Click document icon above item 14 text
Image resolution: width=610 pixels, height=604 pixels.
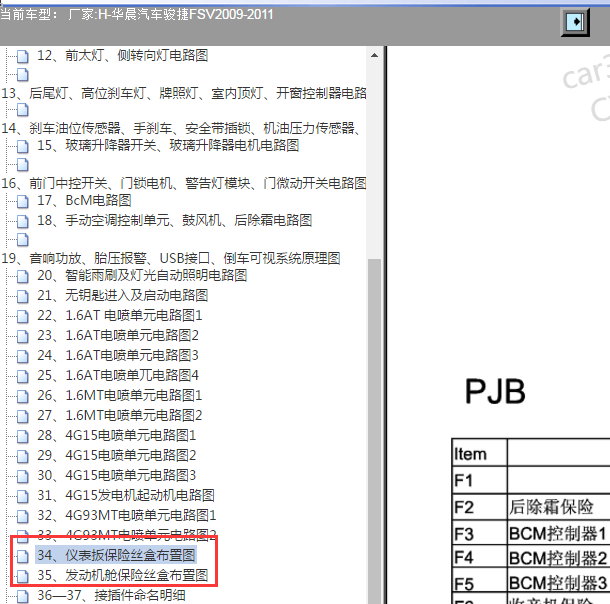tap(23, 110)
